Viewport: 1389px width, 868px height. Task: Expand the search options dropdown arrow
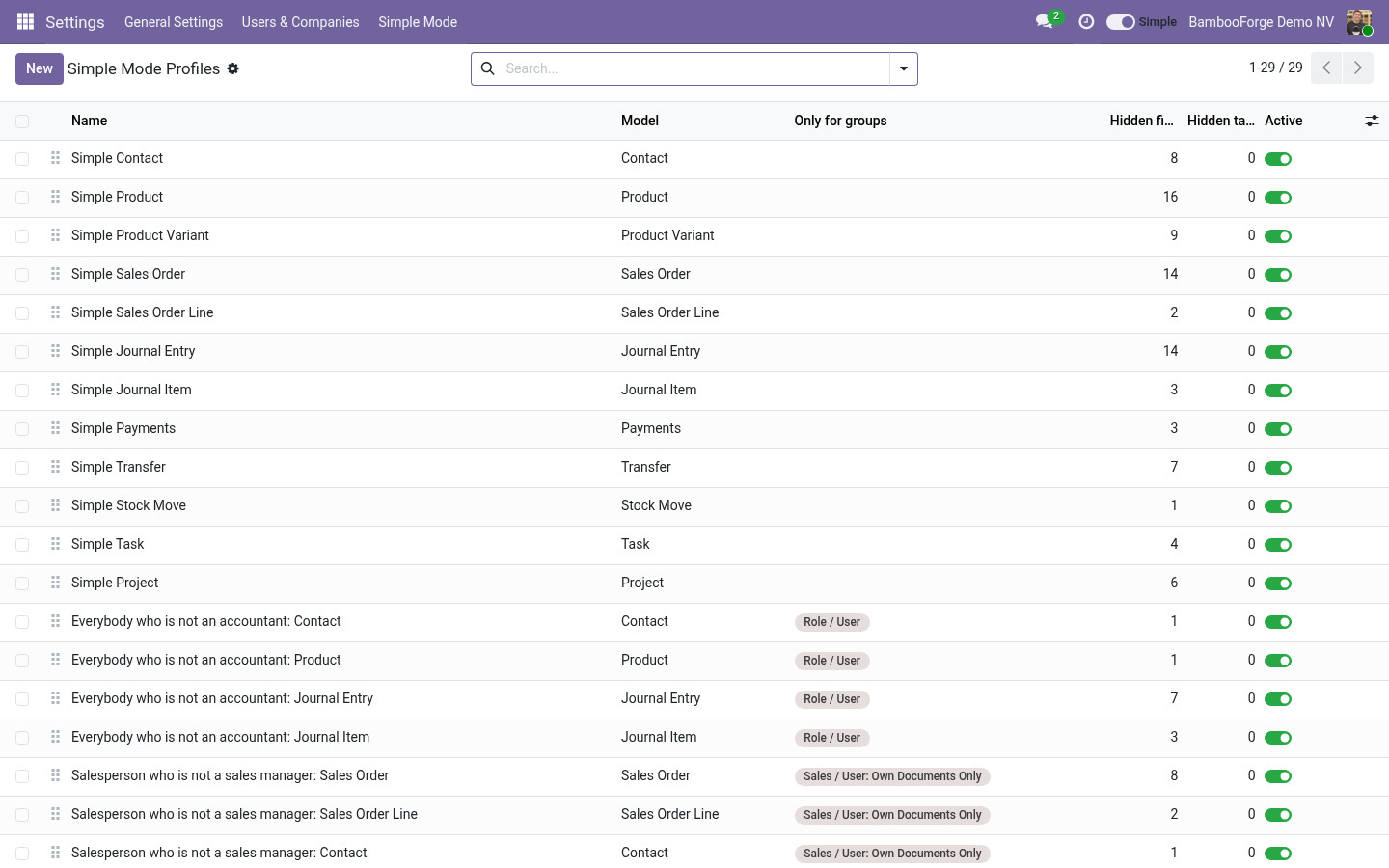pos(904,68)
